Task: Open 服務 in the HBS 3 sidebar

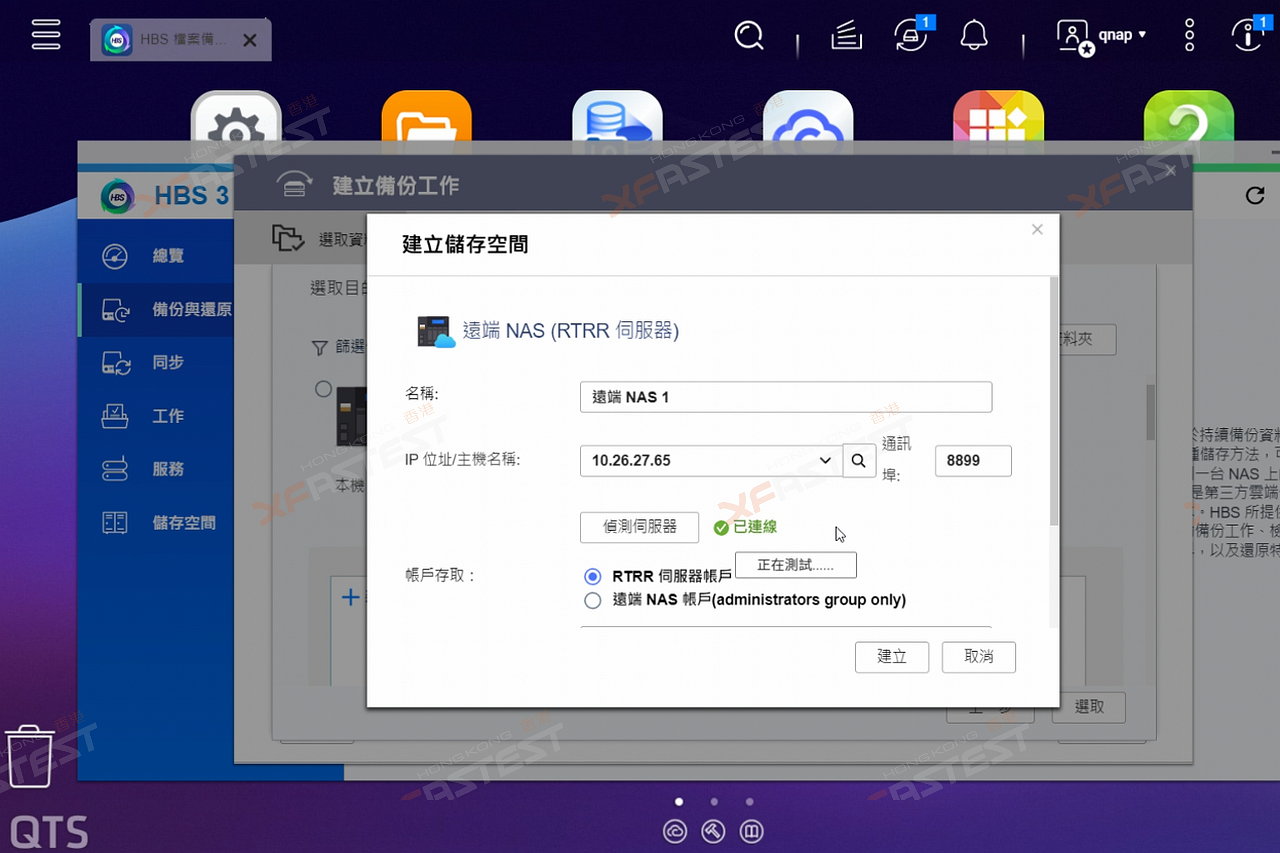Action: click(155, 469)
